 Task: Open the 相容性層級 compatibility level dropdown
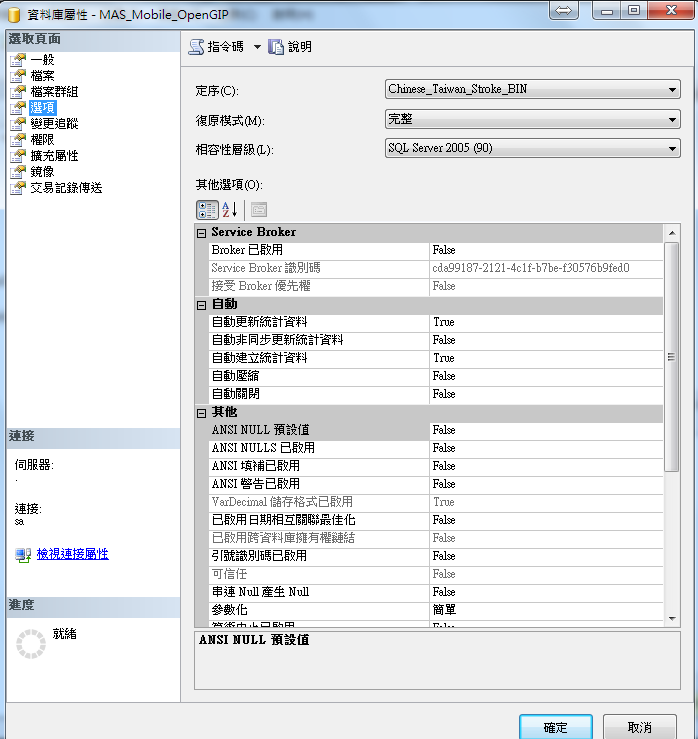674,149
